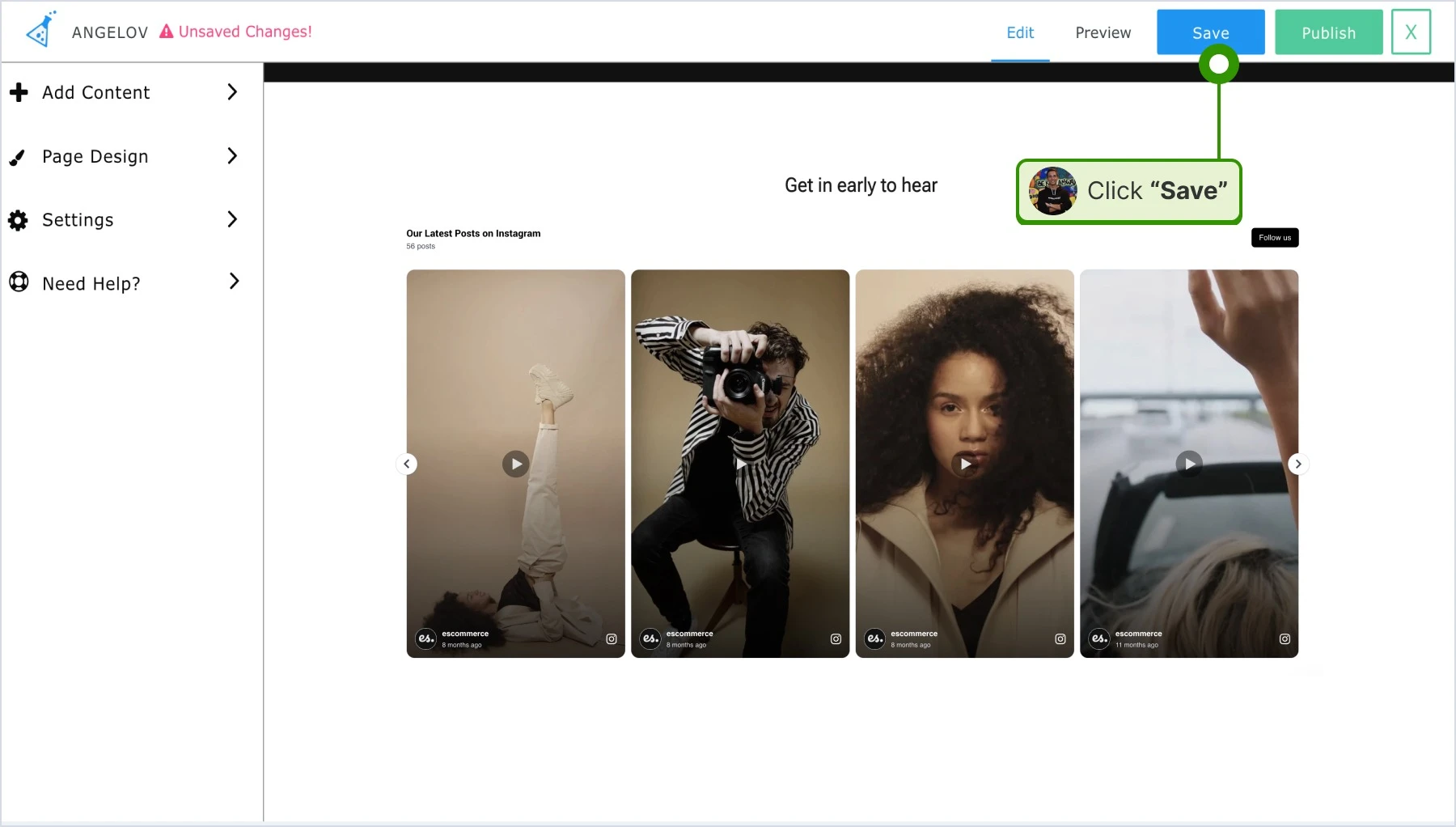Click the Follow us button
This screenshot has width=1456, height=827.
point(1275,238)
